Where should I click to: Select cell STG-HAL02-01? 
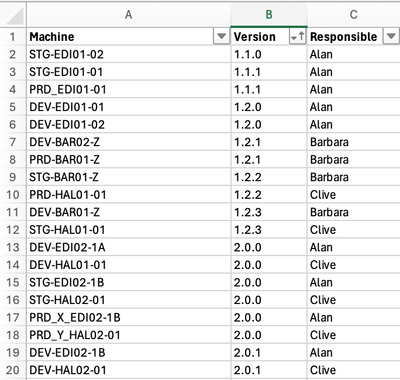129,300
